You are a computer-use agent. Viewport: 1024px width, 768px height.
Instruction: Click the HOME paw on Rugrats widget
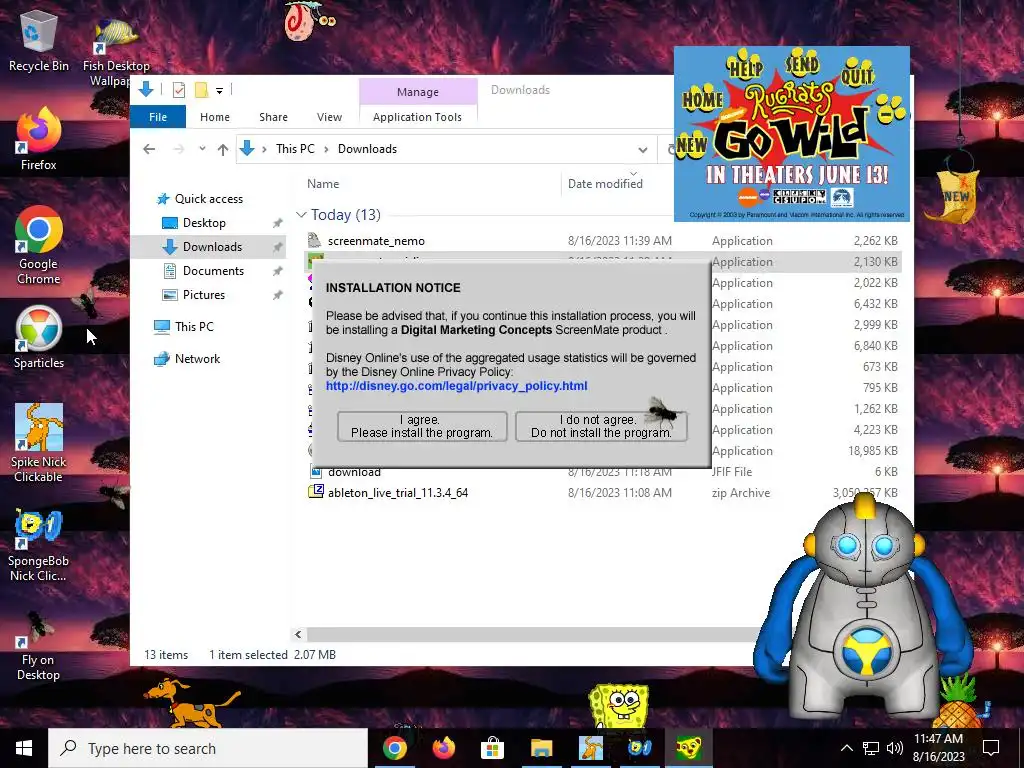pyautogui.click(x=703, y=99)
